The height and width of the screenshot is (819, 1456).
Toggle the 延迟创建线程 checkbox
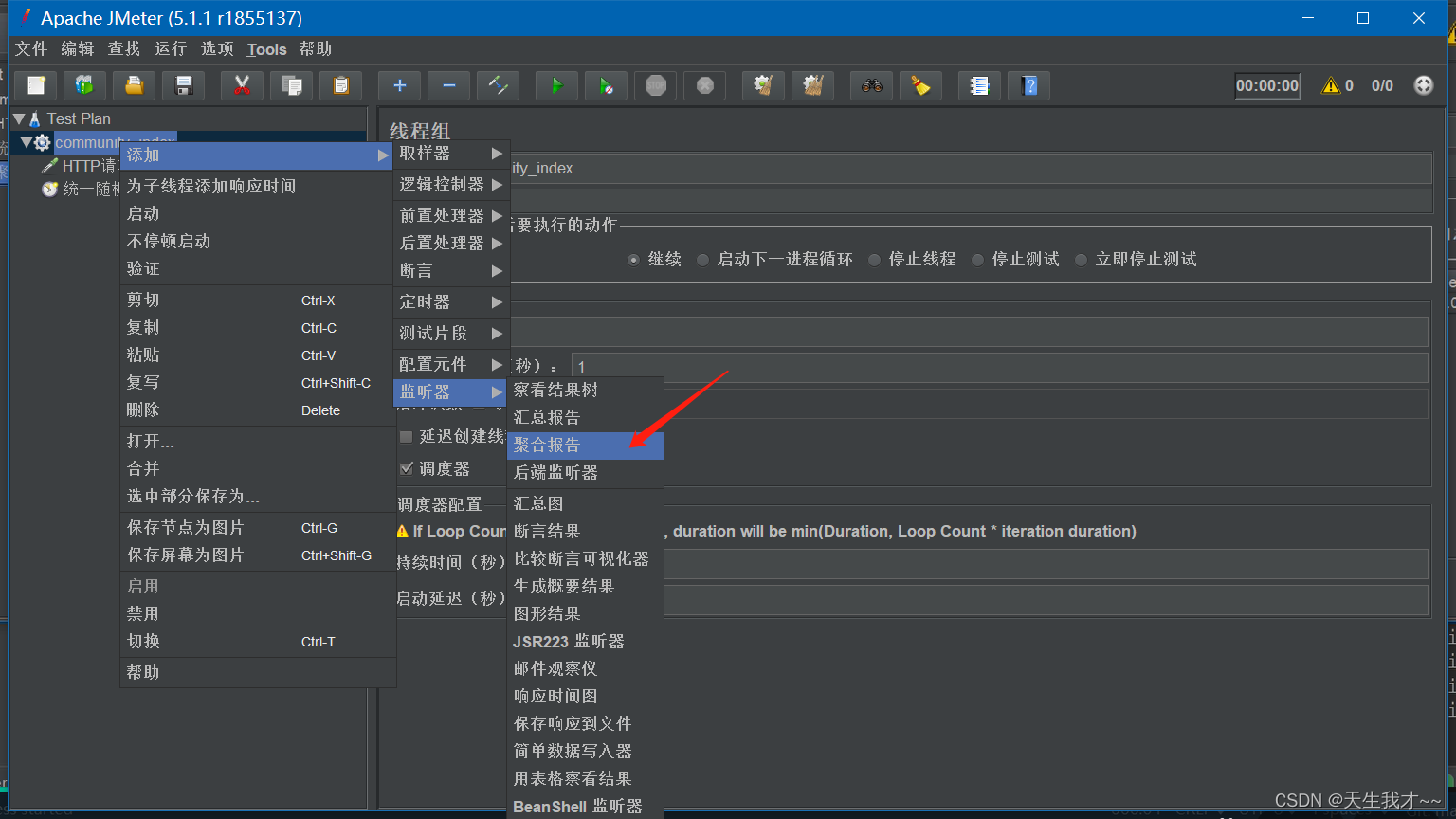(406, 437)
